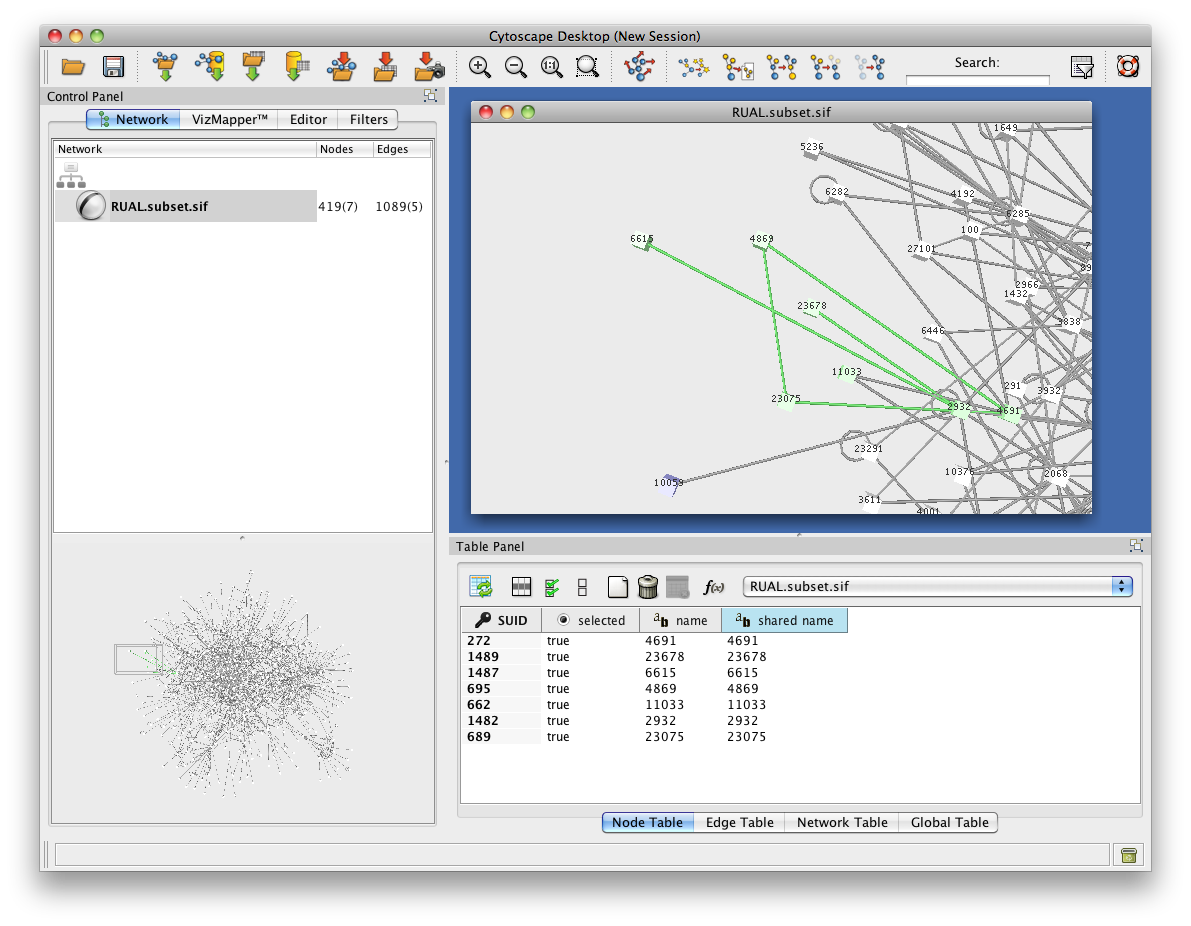Image resolution: width=1191 pixels, height=926 pixels.
Task: Save session with the floppy disk icon
Action: [x=113, y=67]
